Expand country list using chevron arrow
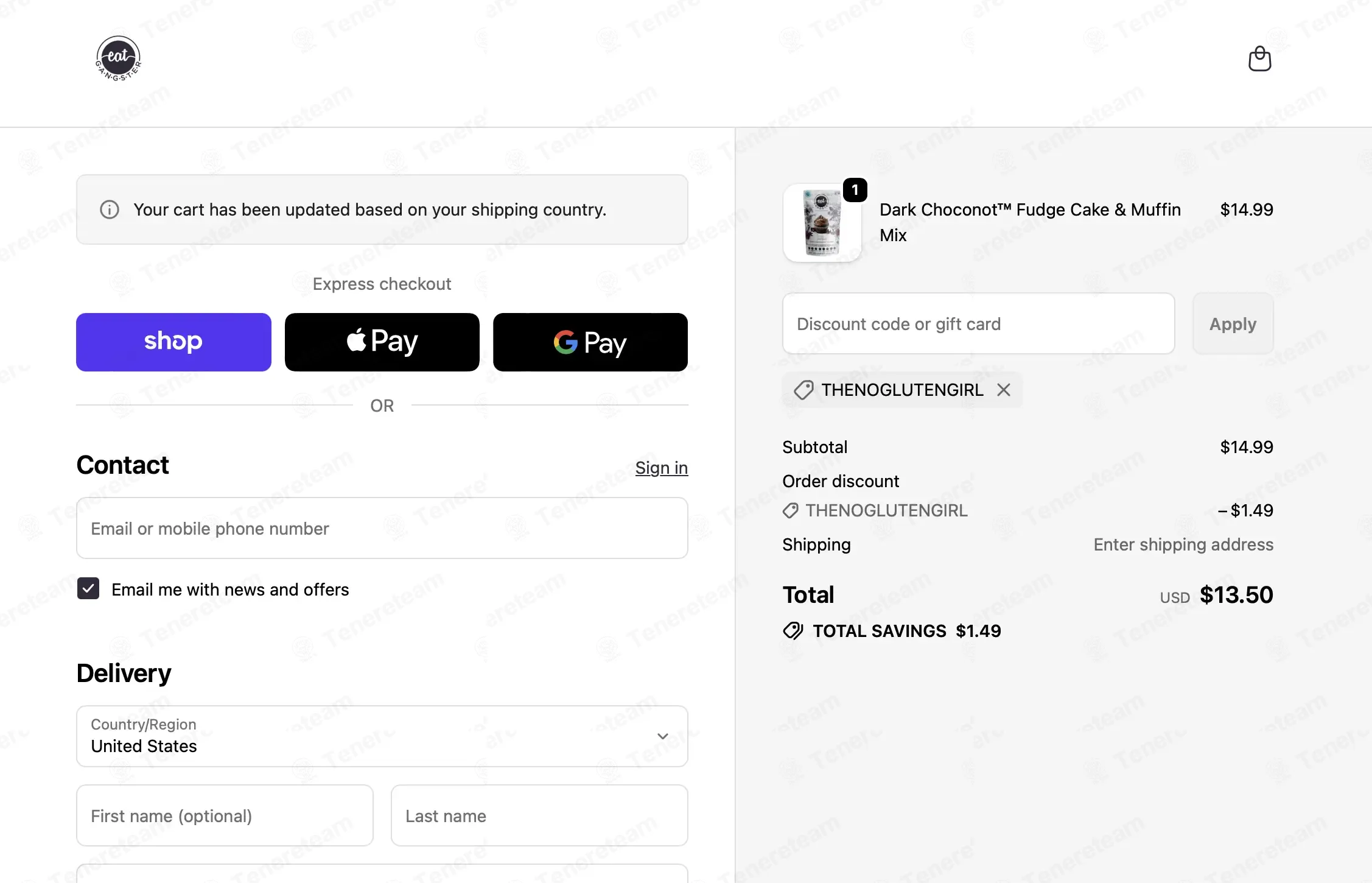 point(663,736)
